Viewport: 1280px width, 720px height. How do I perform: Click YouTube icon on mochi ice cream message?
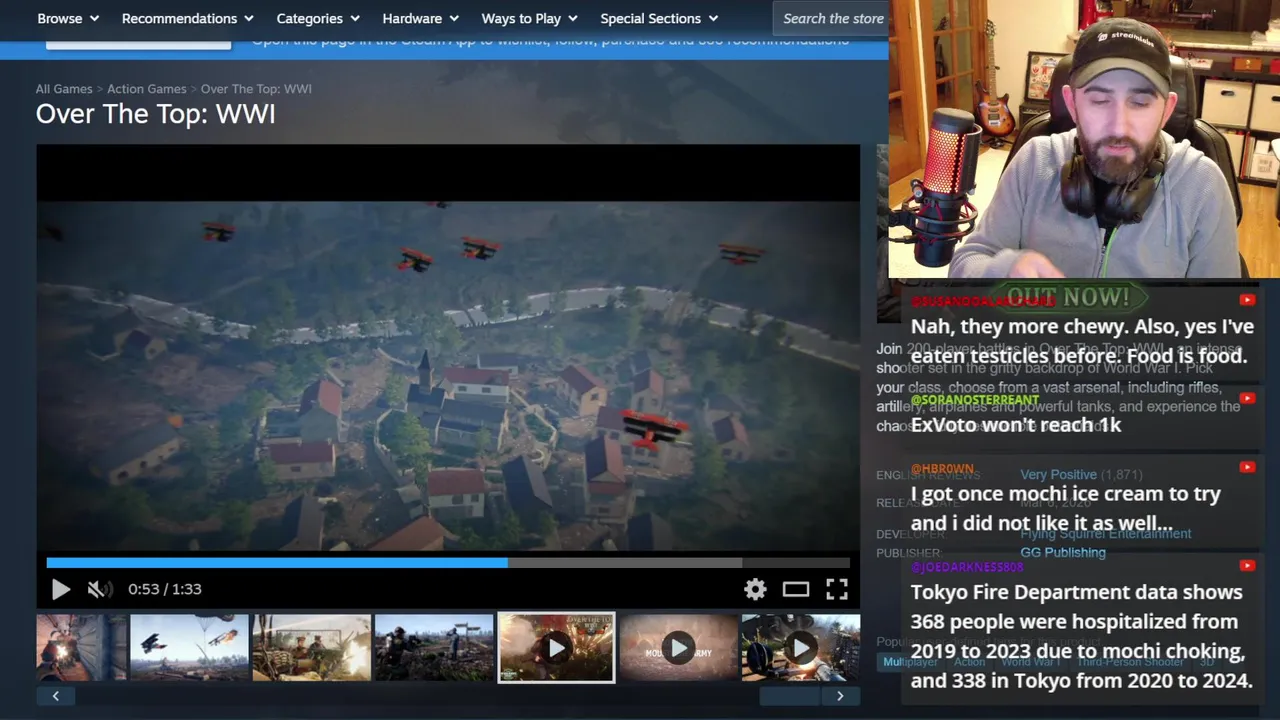(1247, 467)
